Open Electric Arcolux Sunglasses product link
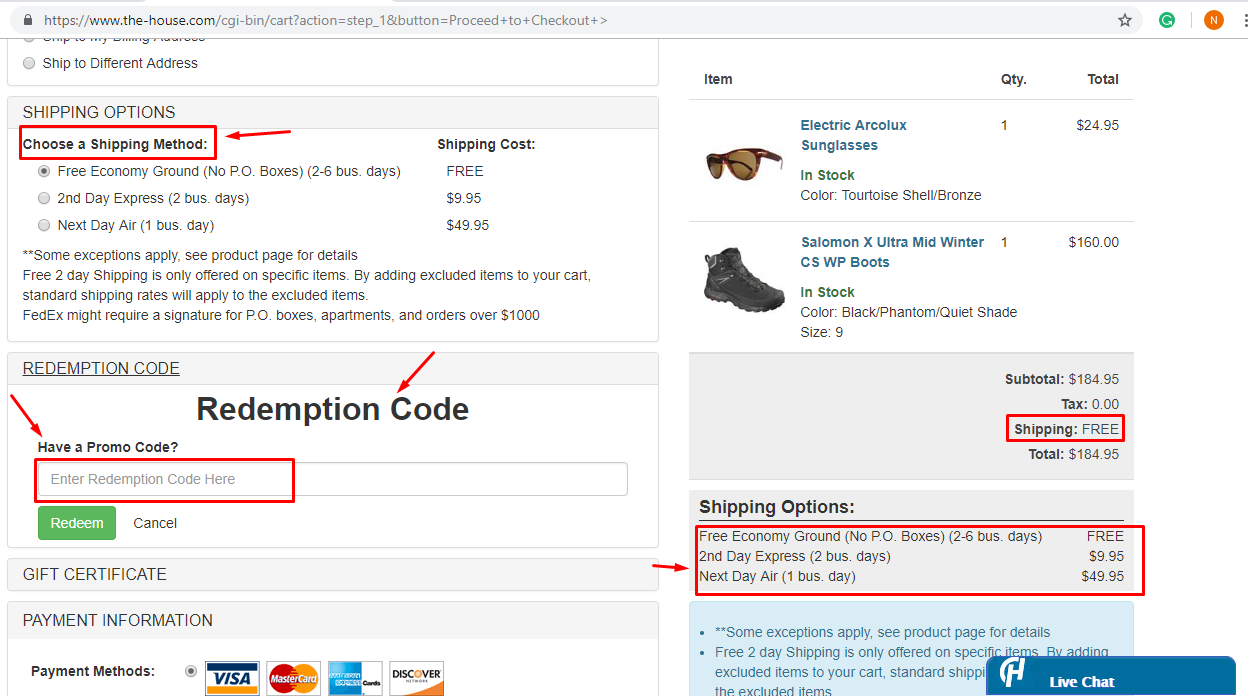Screen dimensions: 1248x696 coord(853,135)
